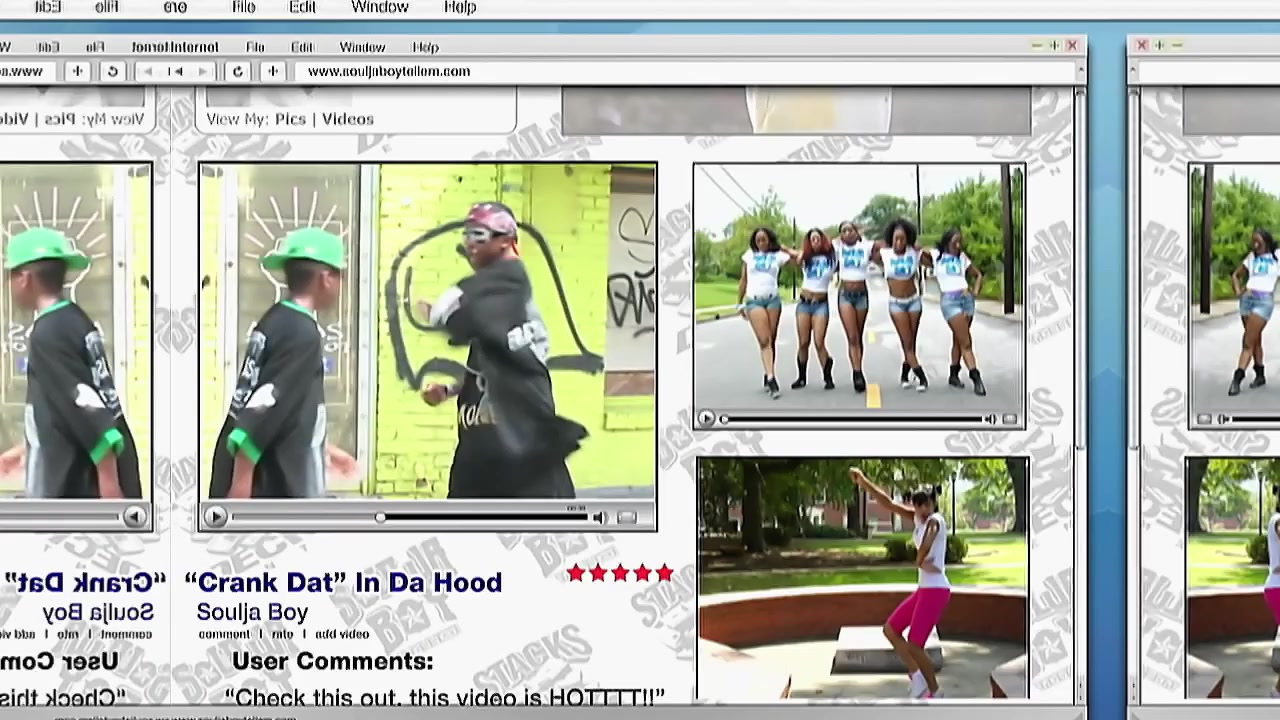Move the Crank Dat video progress knob
Viewport: 1280px width, 720px height.
point(380,517)
